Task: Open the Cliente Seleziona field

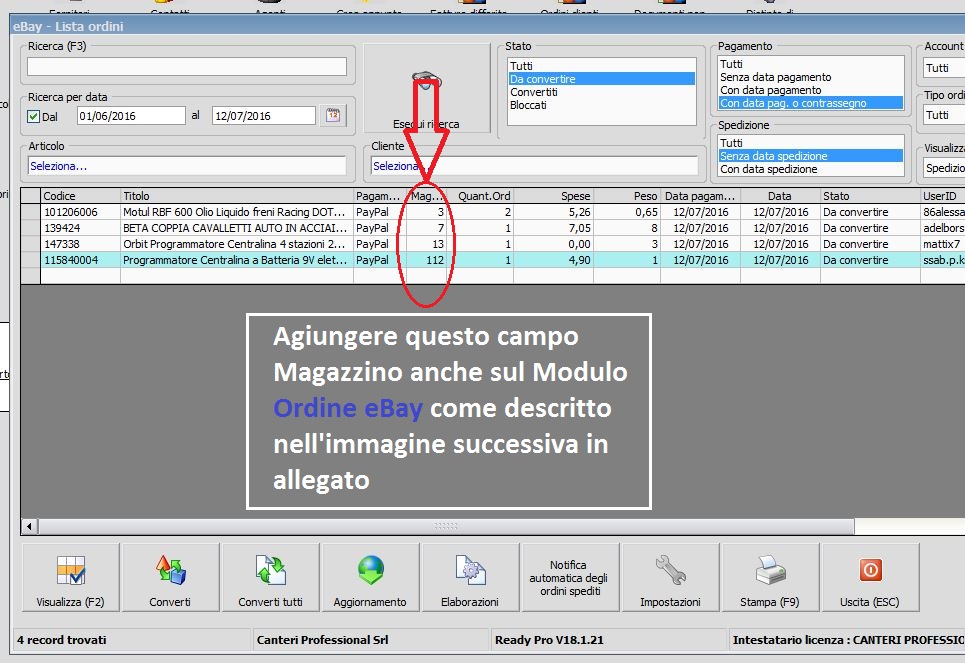Action: (x=534, y=166)
